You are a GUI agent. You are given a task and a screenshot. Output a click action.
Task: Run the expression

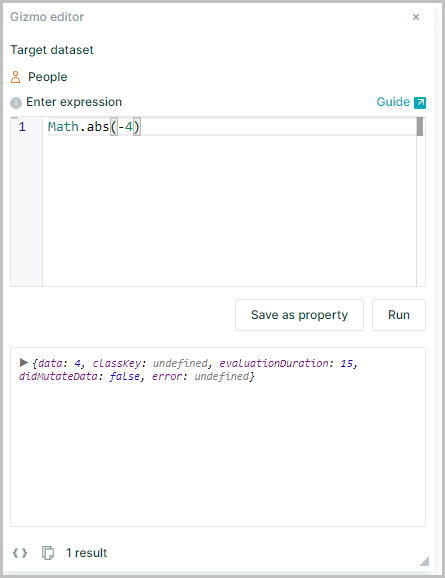click(x=399, y=315)
